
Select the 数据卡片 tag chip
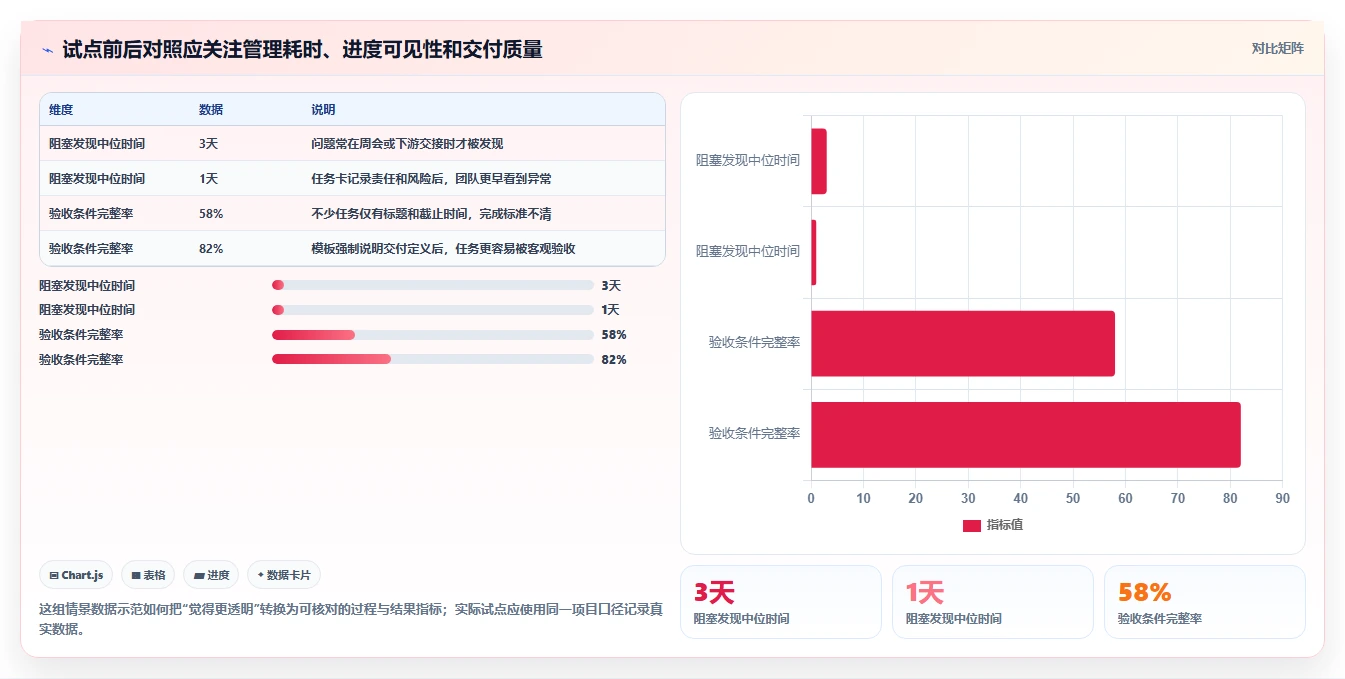pyautogui.click(x=284, y=575)
